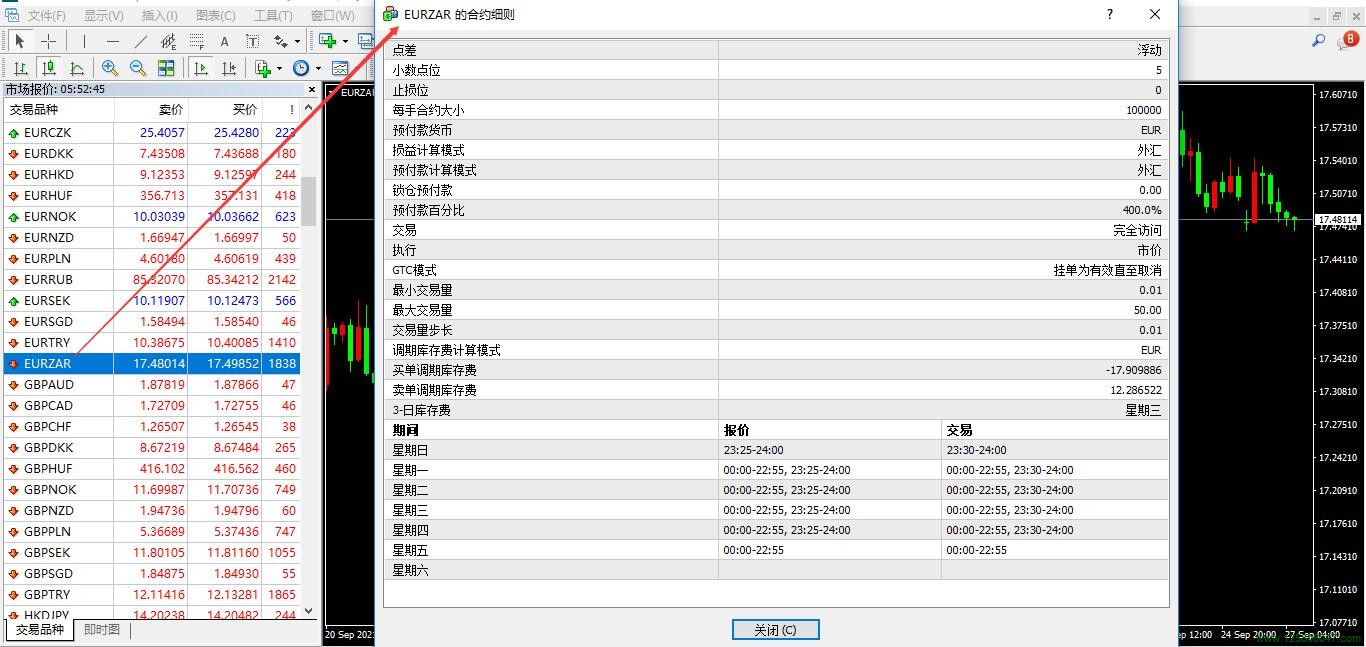Select the cursor arrow tool

(19, 41)
